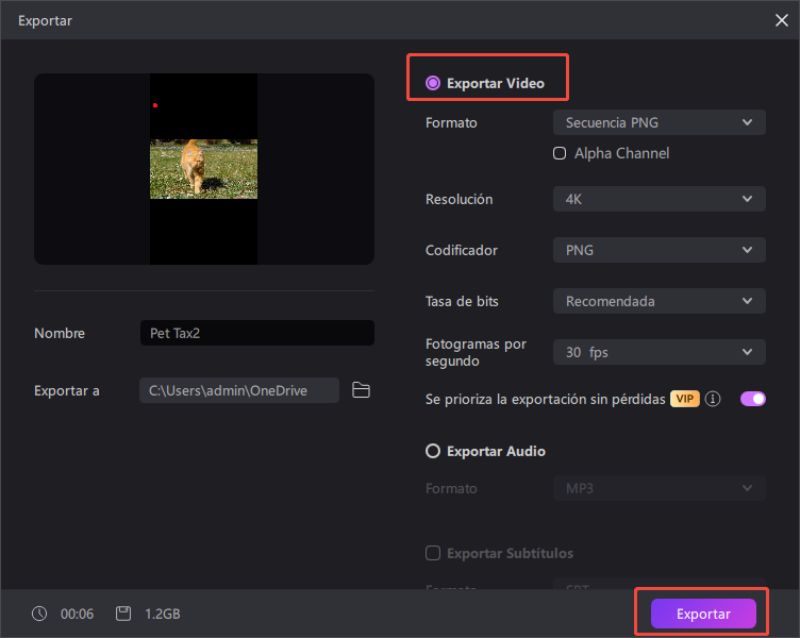Open the Resolución dropdown set to 4K

(x=658, y=199)
